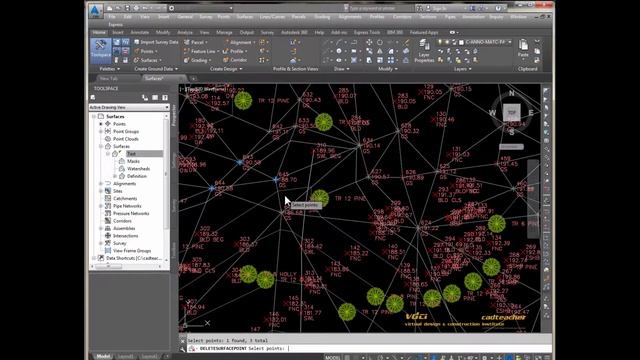The width and height of the screenshot is (640, 360).
Task: Expand the Create Ground Data panel
Action: point(156,69)
